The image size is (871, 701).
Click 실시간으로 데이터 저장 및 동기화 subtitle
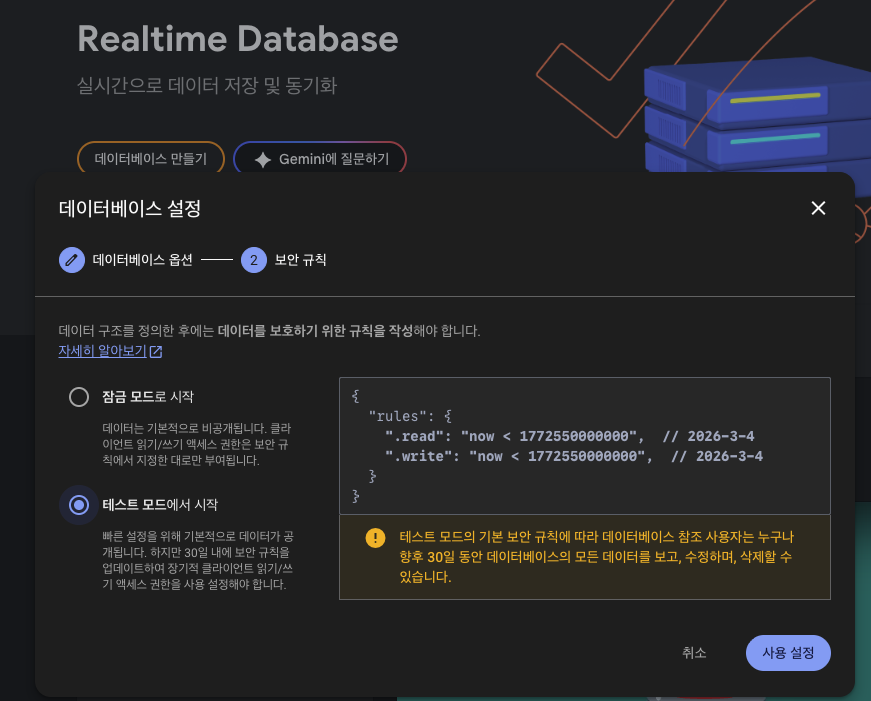[207, 86]
